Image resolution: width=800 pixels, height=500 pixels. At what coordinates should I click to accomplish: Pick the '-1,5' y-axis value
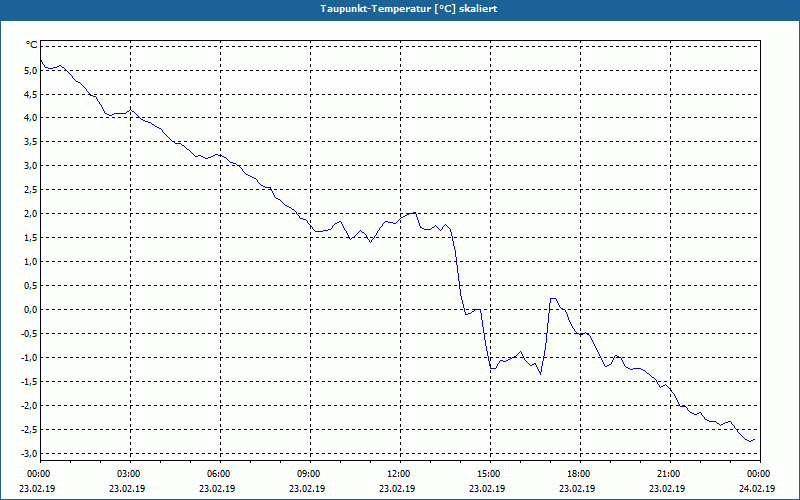(29, 382)
